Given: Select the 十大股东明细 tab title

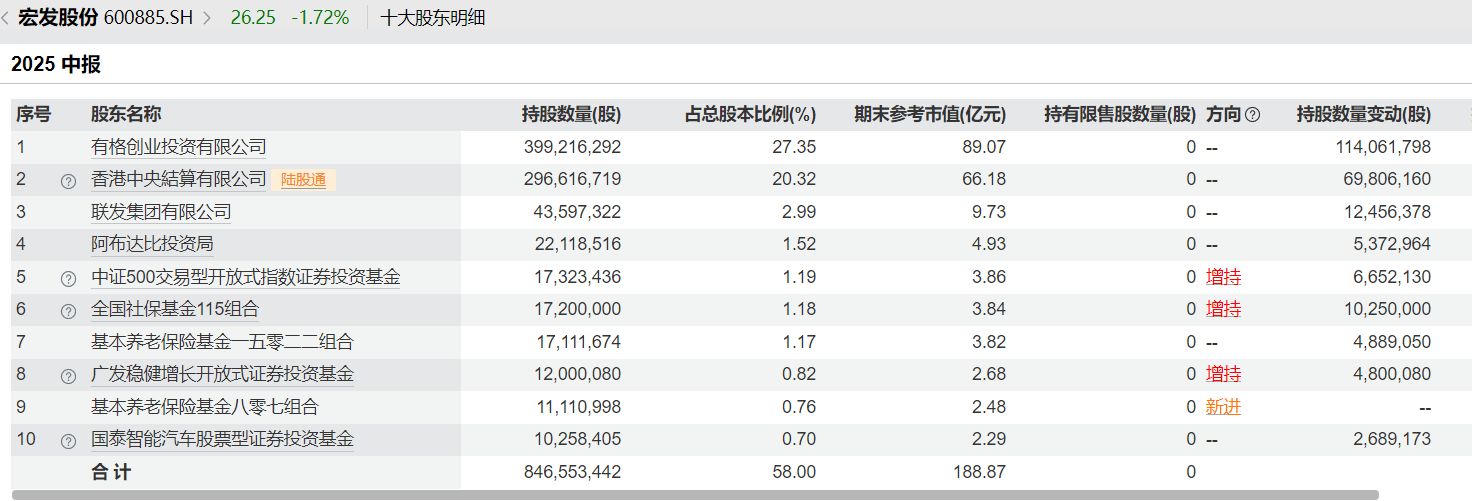Looking at the screenshot, I should pyautogui.click(x=432, y=18).
